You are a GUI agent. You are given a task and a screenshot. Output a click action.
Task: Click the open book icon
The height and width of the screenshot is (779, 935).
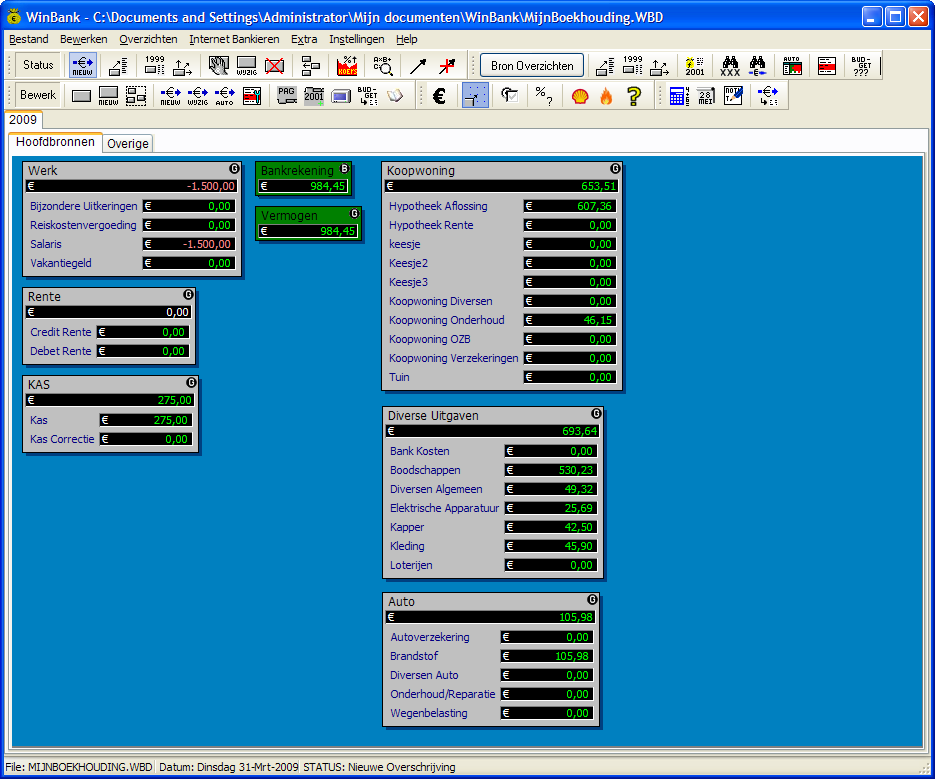pos(395,95)
